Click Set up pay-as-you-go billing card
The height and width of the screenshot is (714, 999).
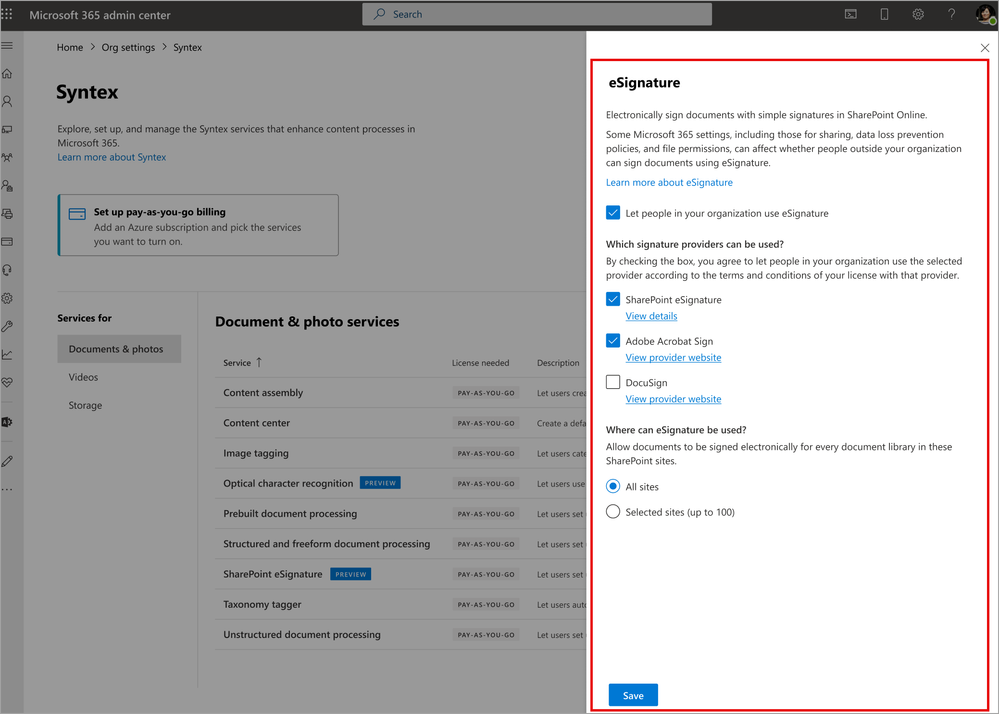pyautogui.click(x=198, y=225)
